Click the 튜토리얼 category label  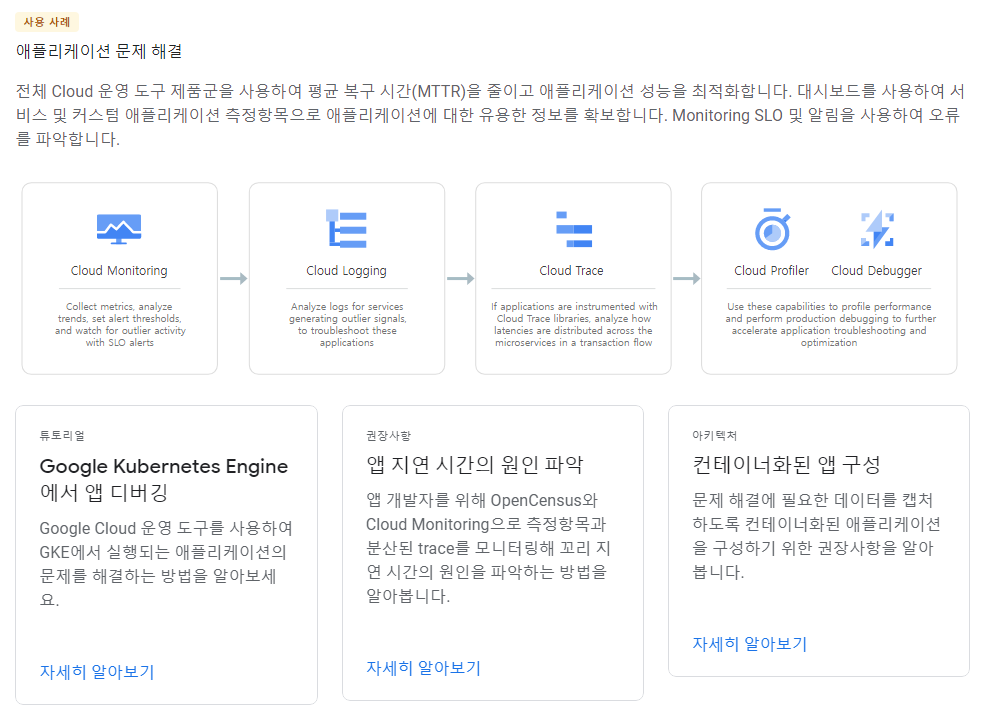[x=62, y=436]
